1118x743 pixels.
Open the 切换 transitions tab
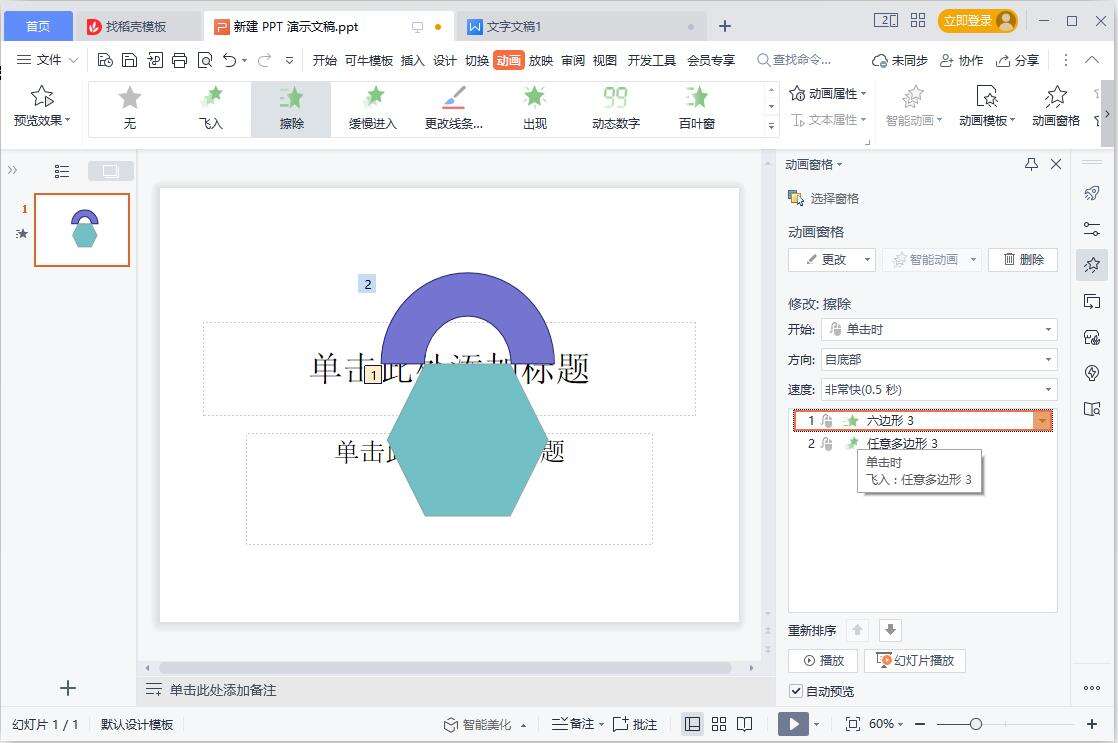(x=476, y=61)
